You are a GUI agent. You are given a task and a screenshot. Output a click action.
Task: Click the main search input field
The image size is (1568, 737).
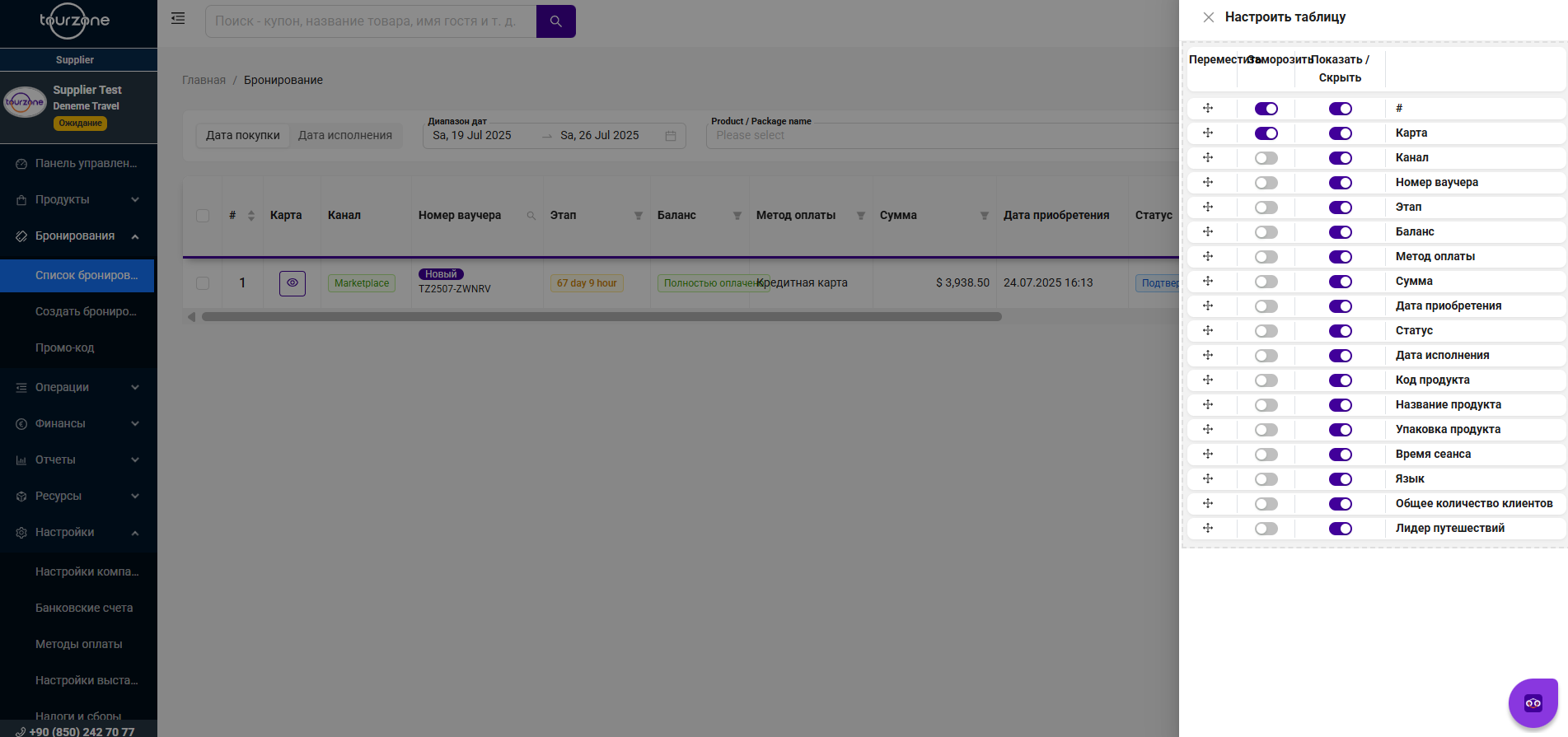(371, 21)
